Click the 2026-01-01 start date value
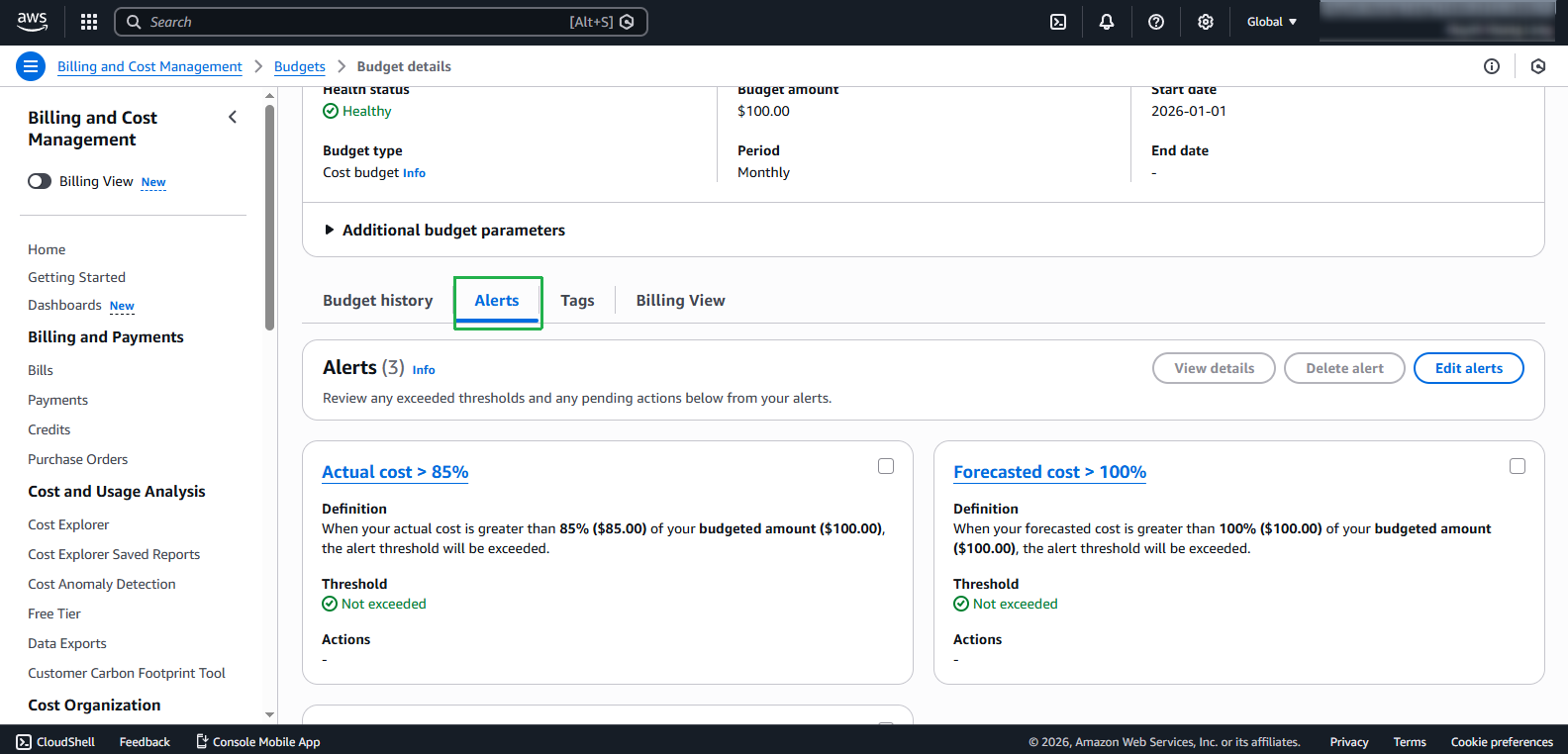 click(x=1188, y=111)
